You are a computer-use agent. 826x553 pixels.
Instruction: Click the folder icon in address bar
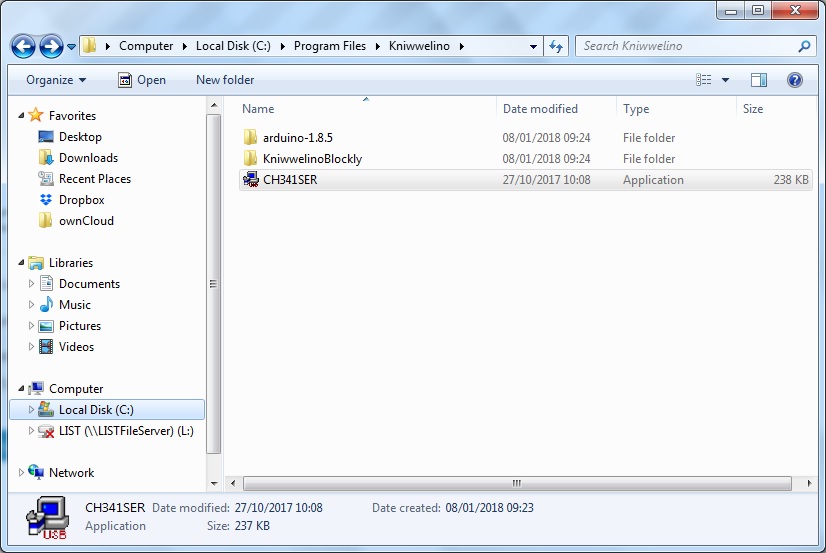[90, 45]
